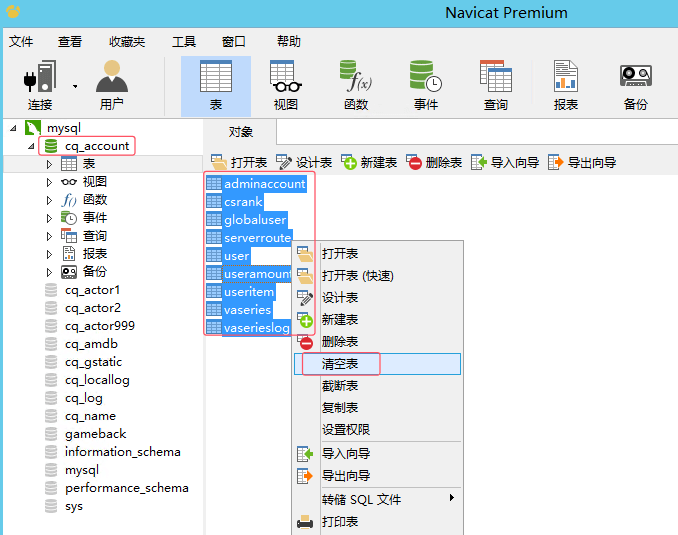
Task: Select the gameback database
Action: tap(86, 434)
